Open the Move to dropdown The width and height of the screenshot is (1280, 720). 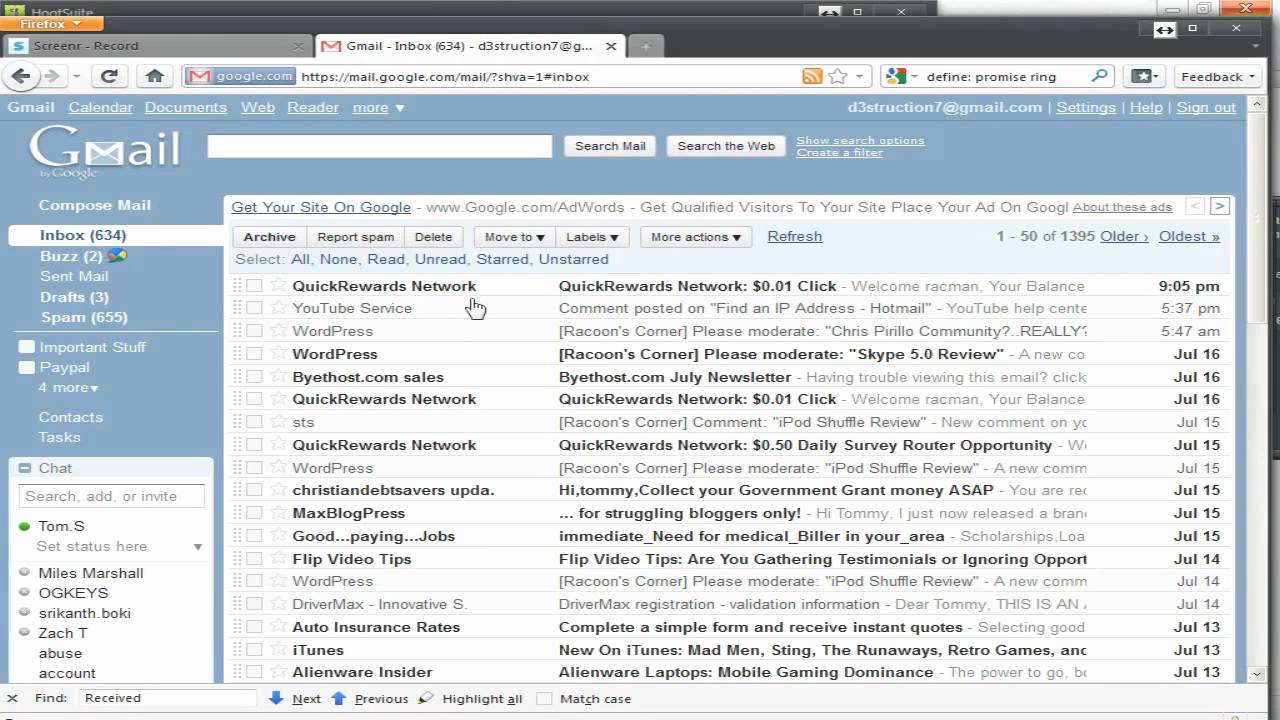514,237
